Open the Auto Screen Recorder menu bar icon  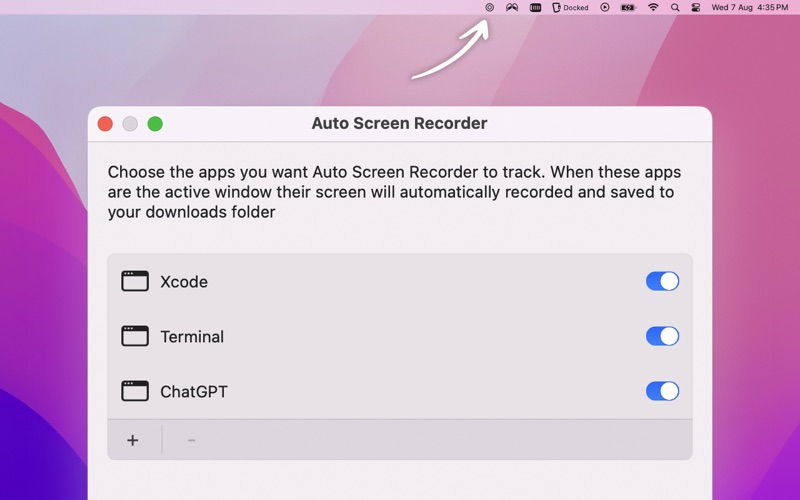pyautogui.click(x=489, y=7)
